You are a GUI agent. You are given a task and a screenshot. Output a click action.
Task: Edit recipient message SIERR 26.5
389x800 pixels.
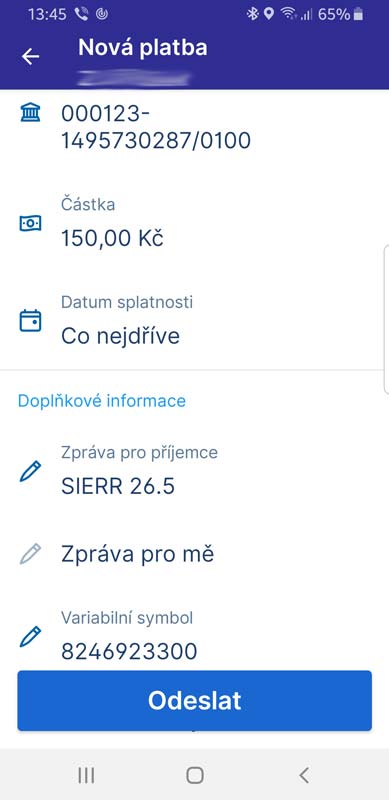[194, 471]
